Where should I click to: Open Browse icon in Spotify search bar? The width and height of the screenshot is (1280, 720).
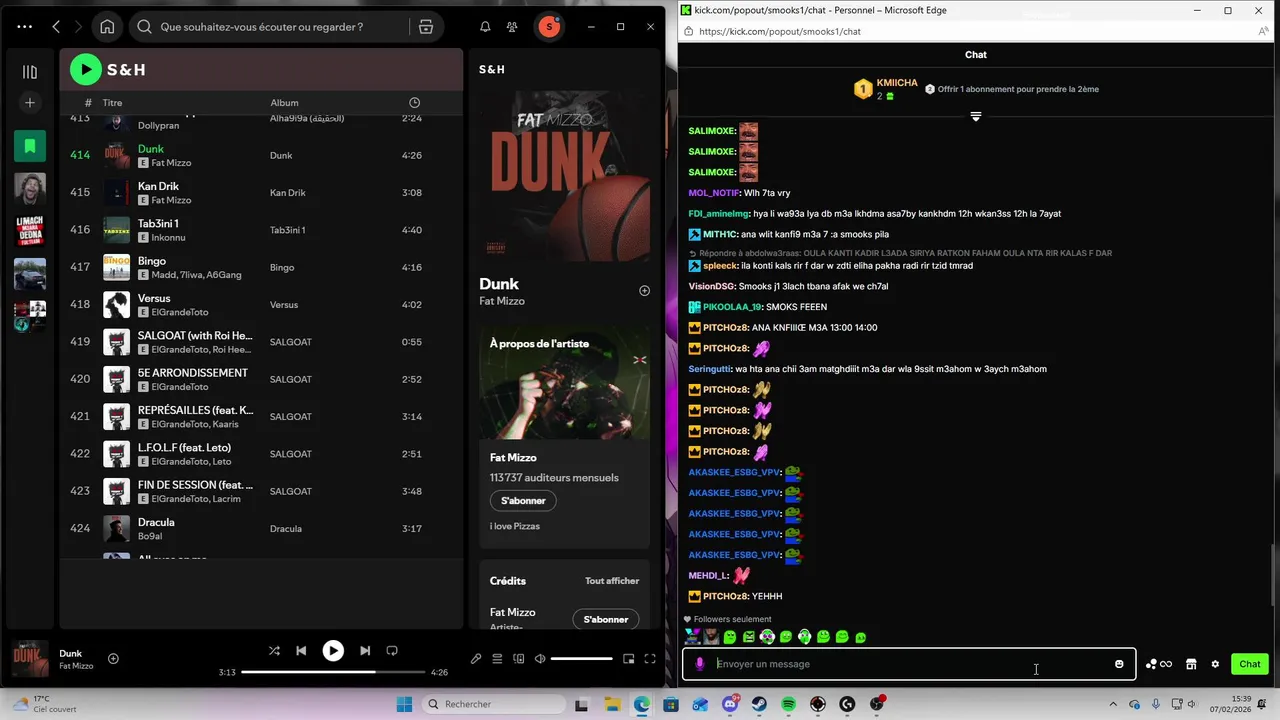[426, 27]
